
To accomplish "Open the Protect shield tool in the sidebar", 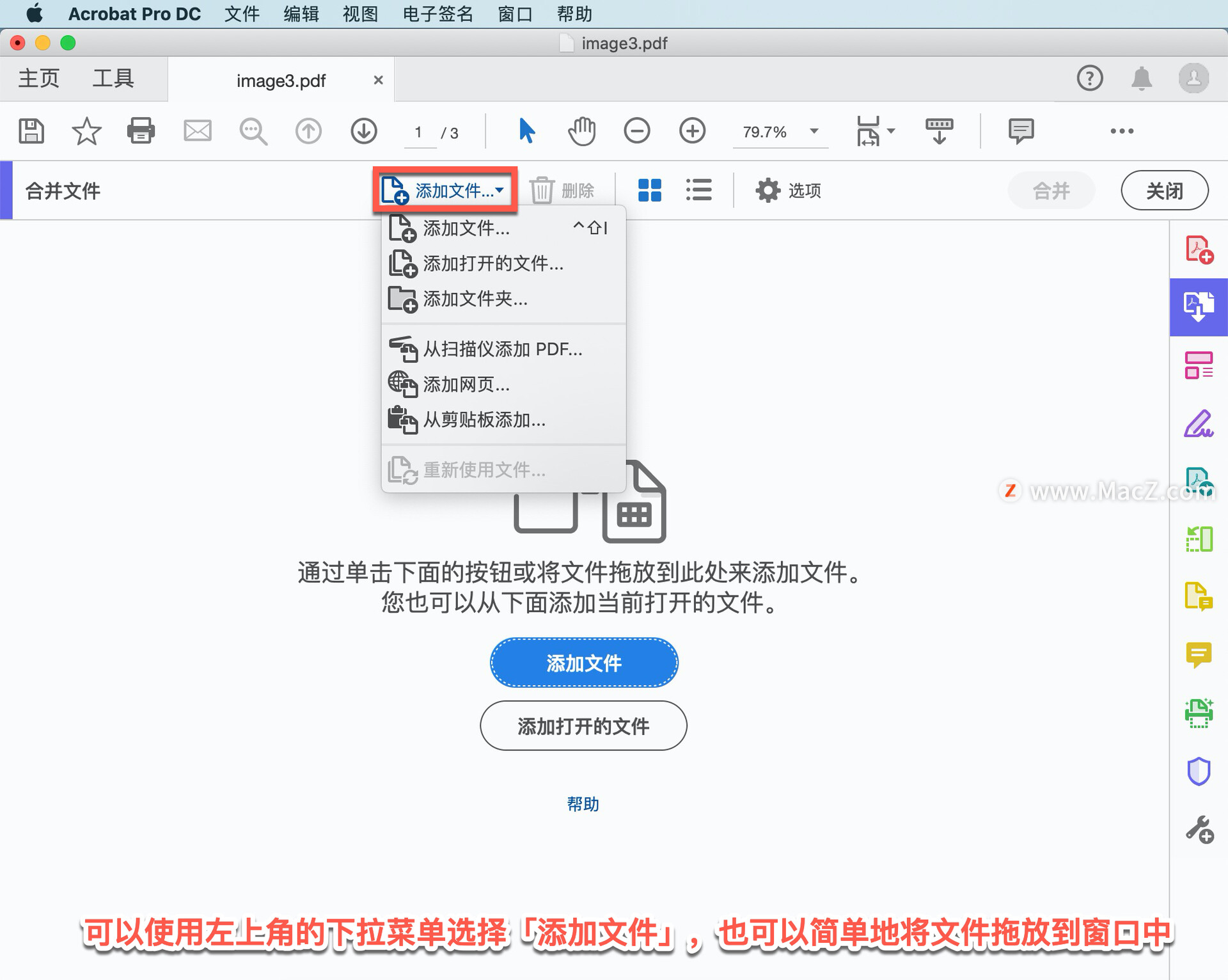I will (1198, 771).
